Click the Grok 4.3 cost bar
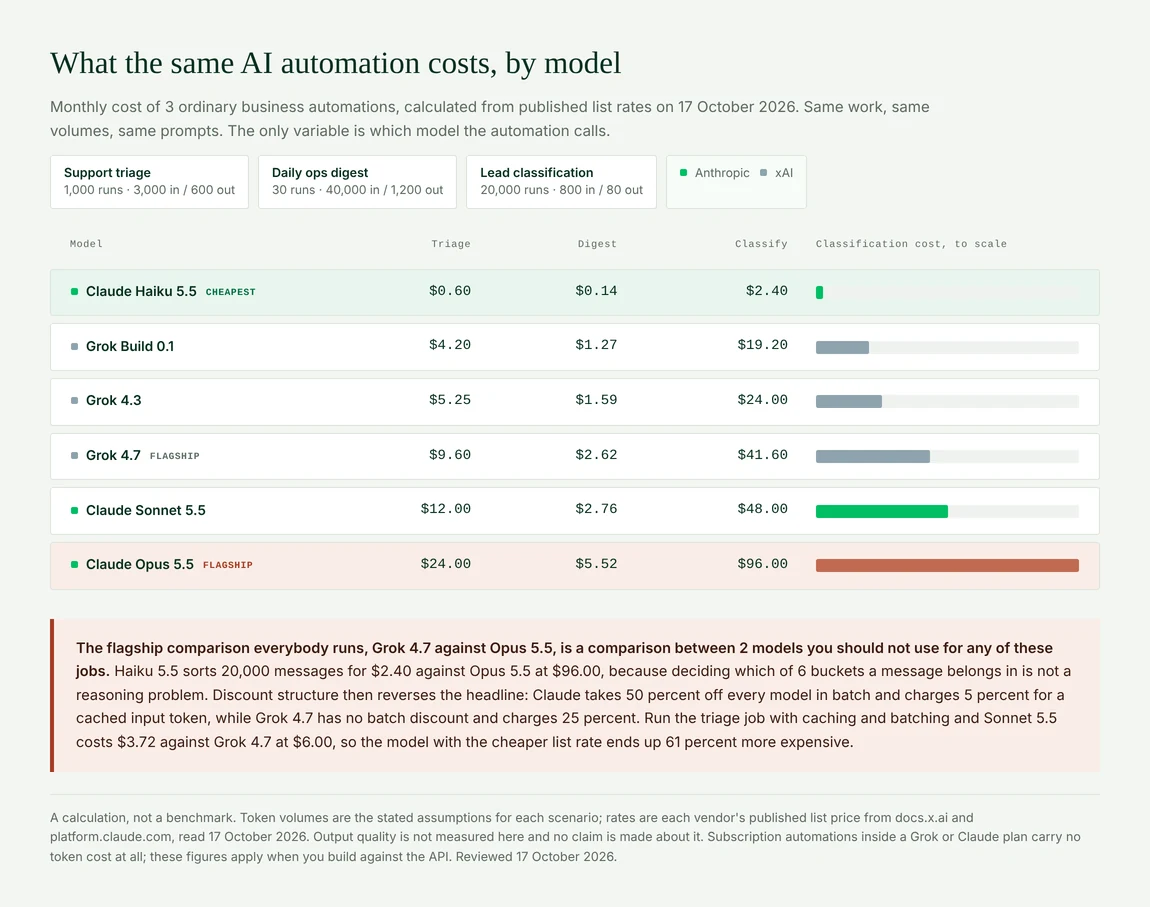1150x907 pixels. (849, 402)
